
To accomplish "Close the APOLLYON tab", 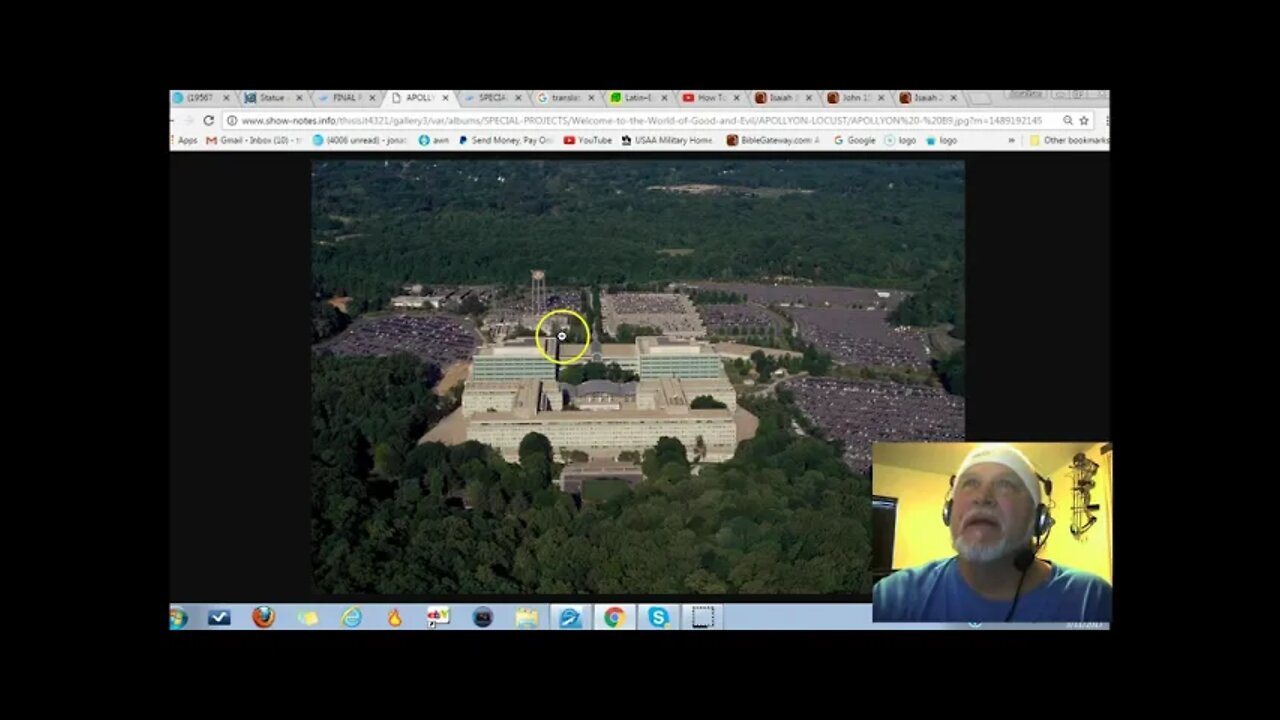I will click(x=445, y=98).
